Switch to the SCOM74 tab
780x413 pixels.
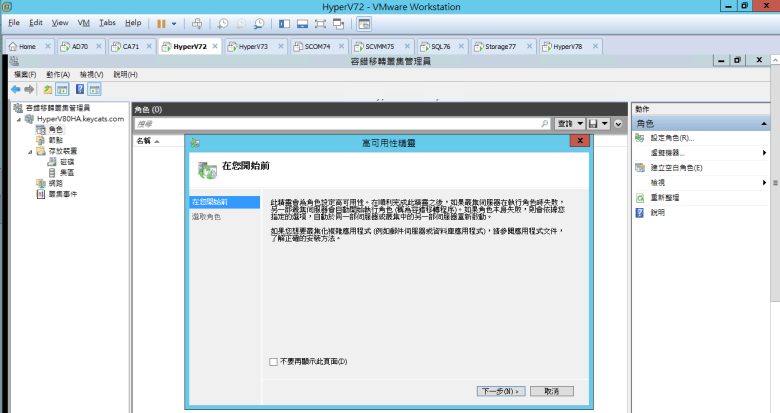point(318,46)
